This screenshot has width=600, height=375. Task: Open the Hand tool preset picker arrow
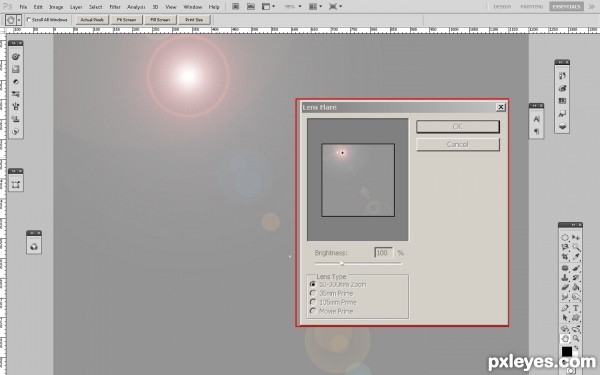(19, 20)
